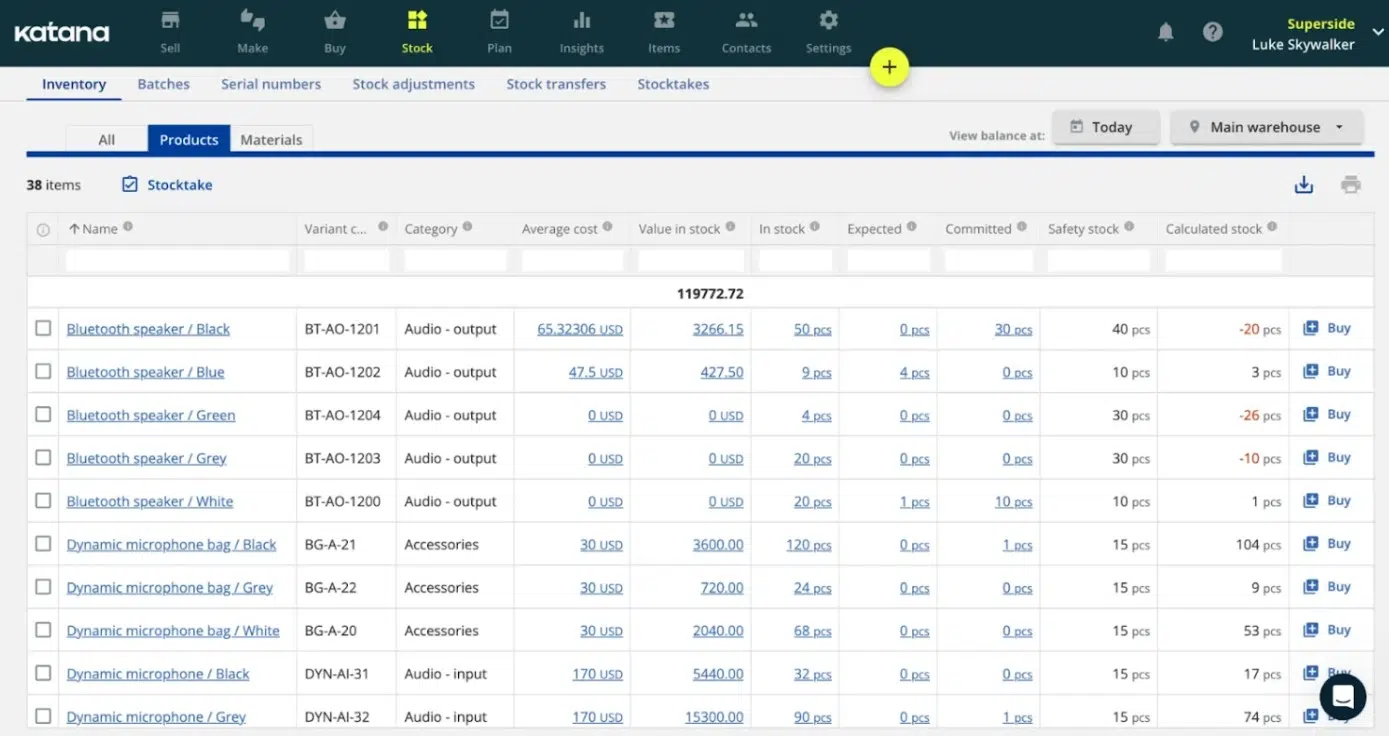Select the Bluetooth speaker / Black checkbox

point(43,328)
